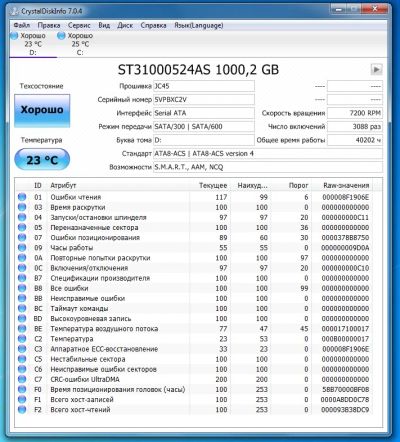Click the drive letter field D:

[204, 140]
